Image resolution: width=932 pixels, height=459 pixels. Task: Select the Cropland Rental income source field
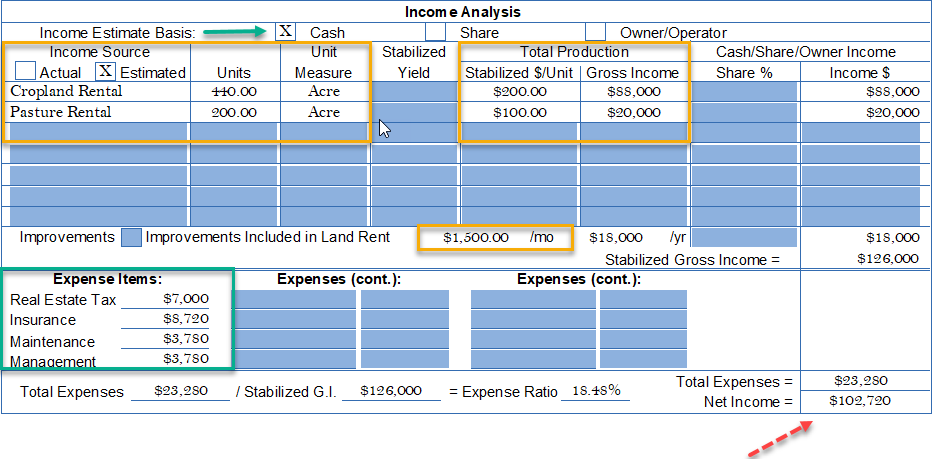[x=95, y=92]
